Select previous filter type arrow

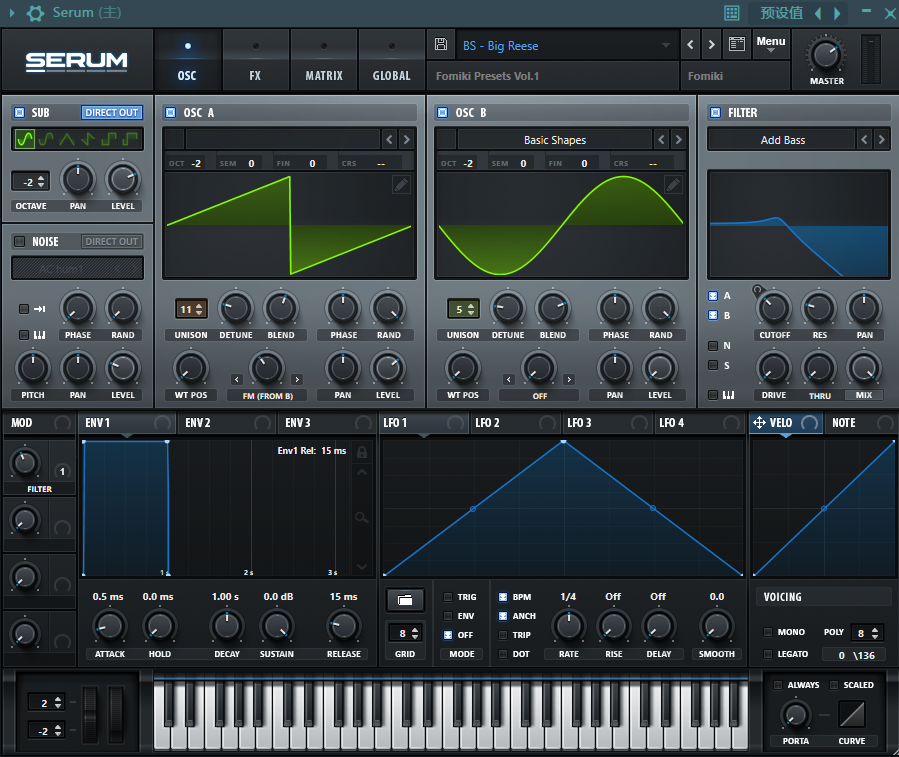[x=865, y=139]
